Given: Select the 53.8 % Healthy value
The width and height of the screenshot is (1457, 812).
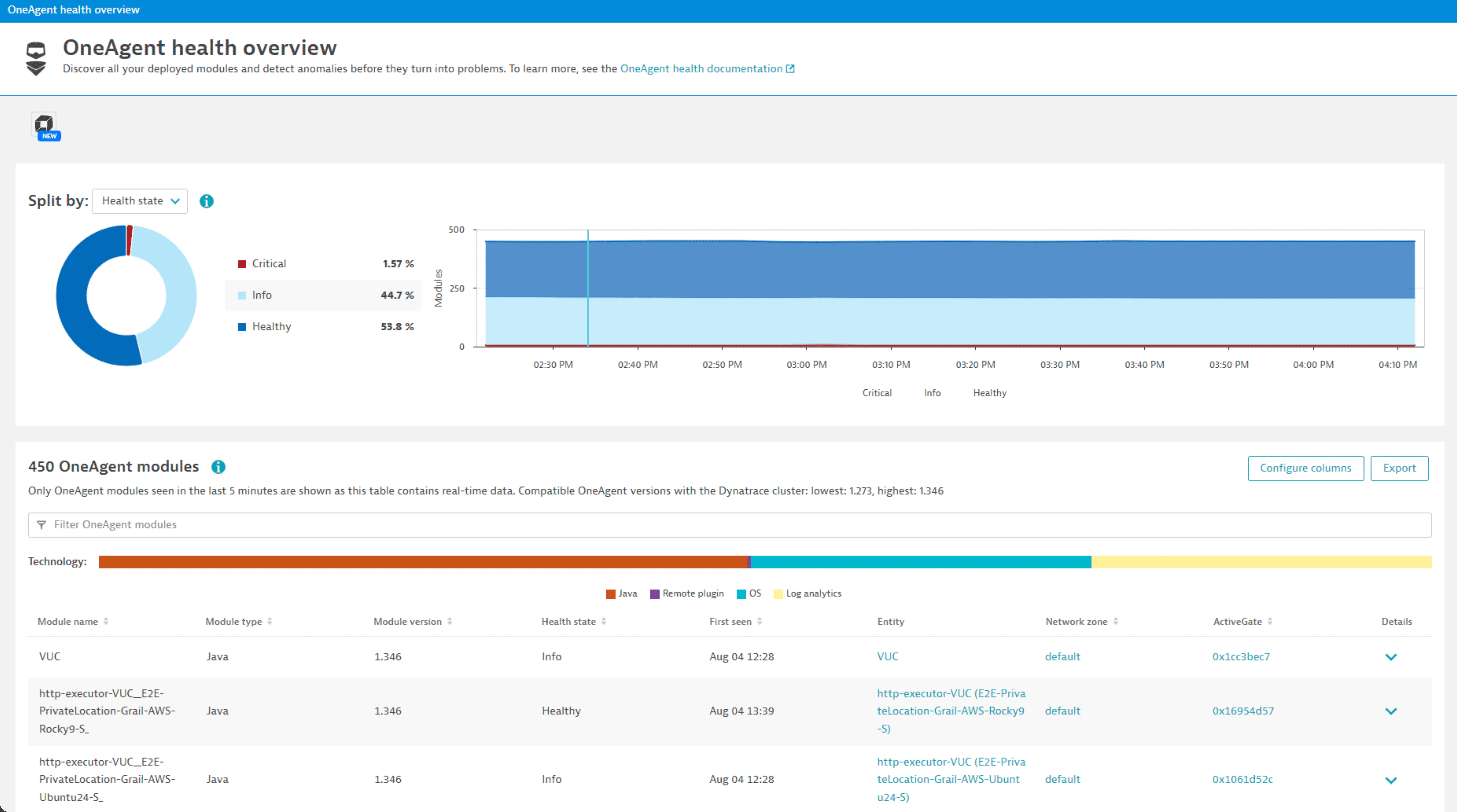Looking at the screenshot, I should coord(397,327).
